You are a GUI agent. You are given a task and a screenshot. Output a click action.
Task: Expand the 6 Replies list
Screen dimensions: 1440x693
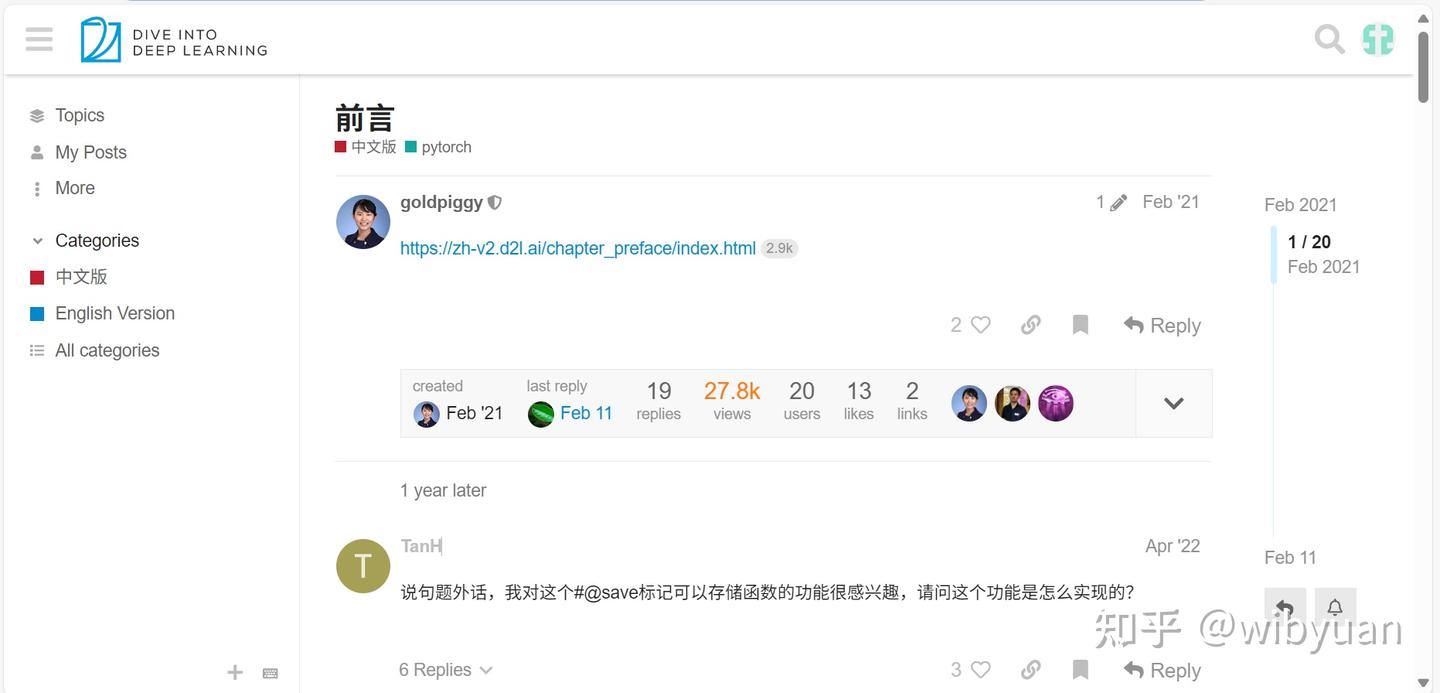coord(445,670)
